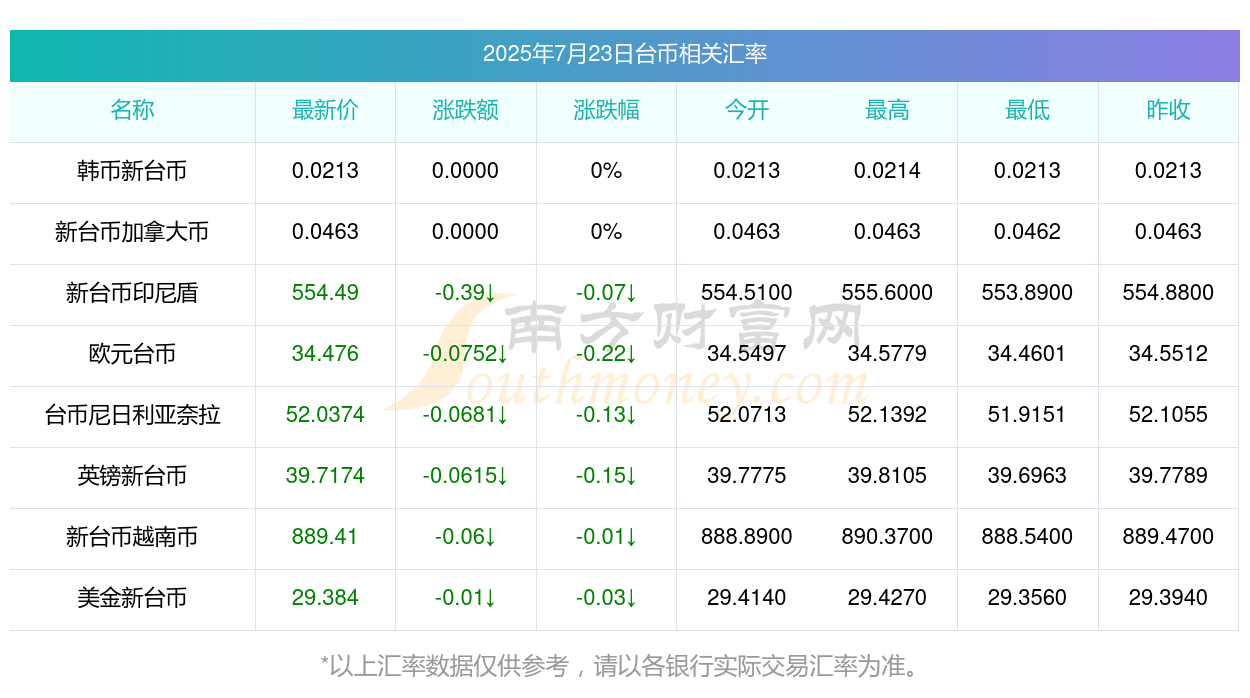Select high value 39.8105
This screenshot has width=1250, height=698.
[x=887, y=476]
